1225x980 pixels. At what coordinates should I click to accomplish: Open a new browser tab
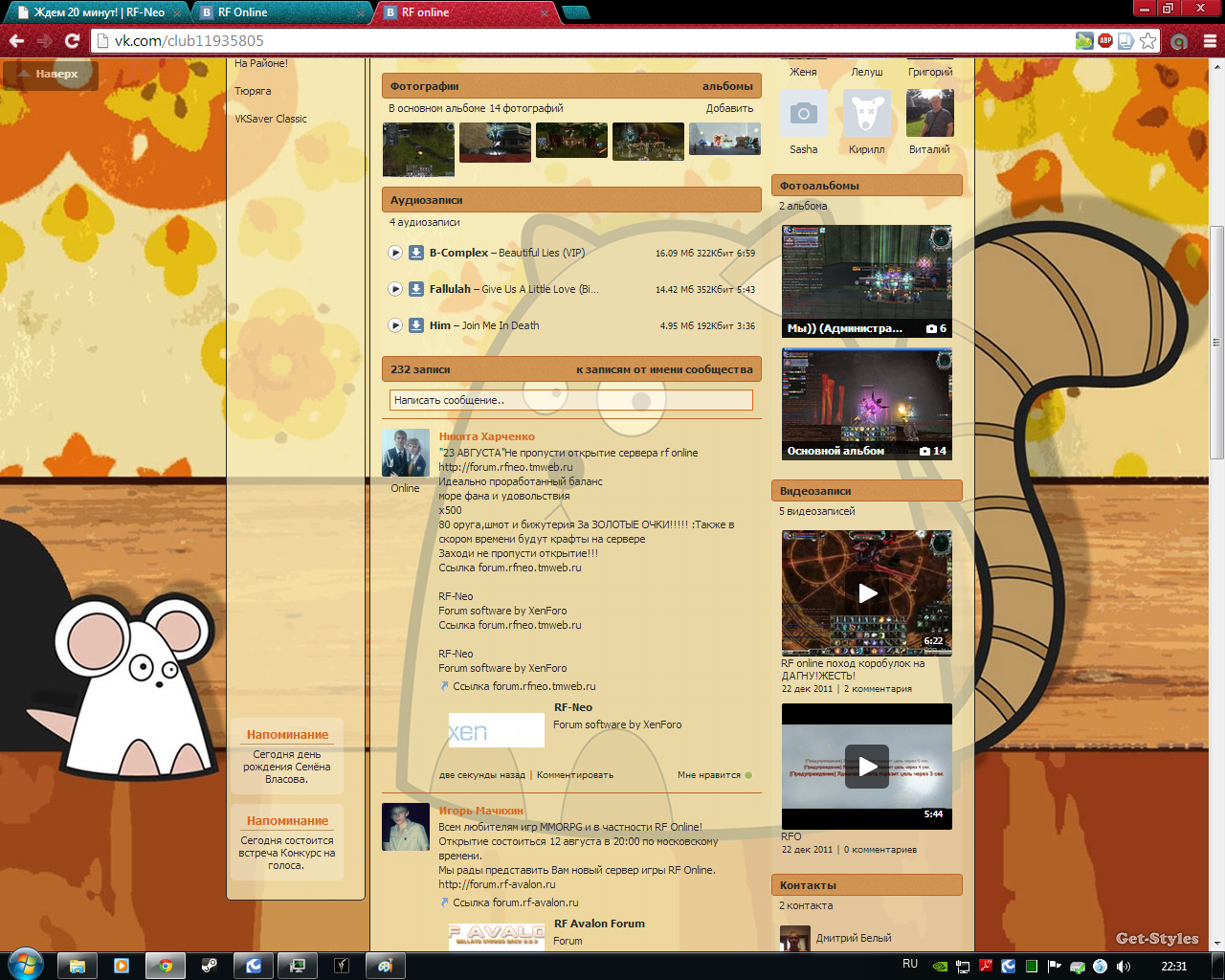pos(576,12)
